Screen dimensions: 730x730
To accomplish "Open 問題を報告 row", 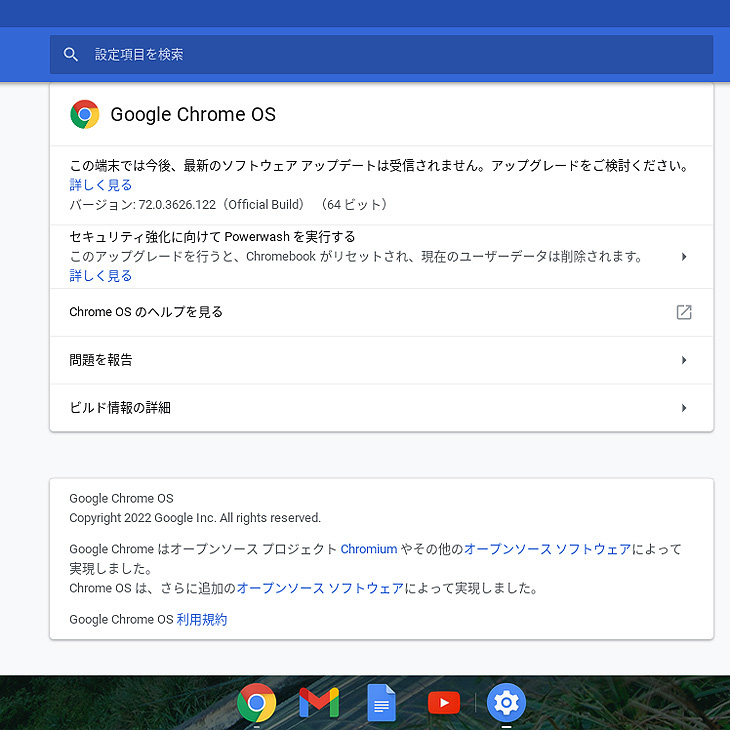I will click(381, 360).
